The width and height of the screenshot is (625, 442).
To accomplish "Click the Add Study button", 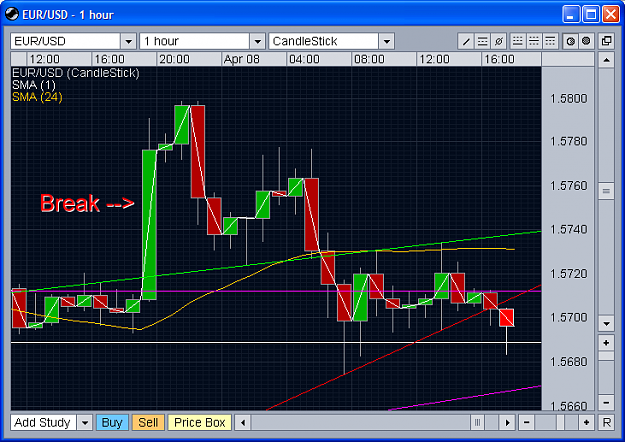I will point(43,422).
